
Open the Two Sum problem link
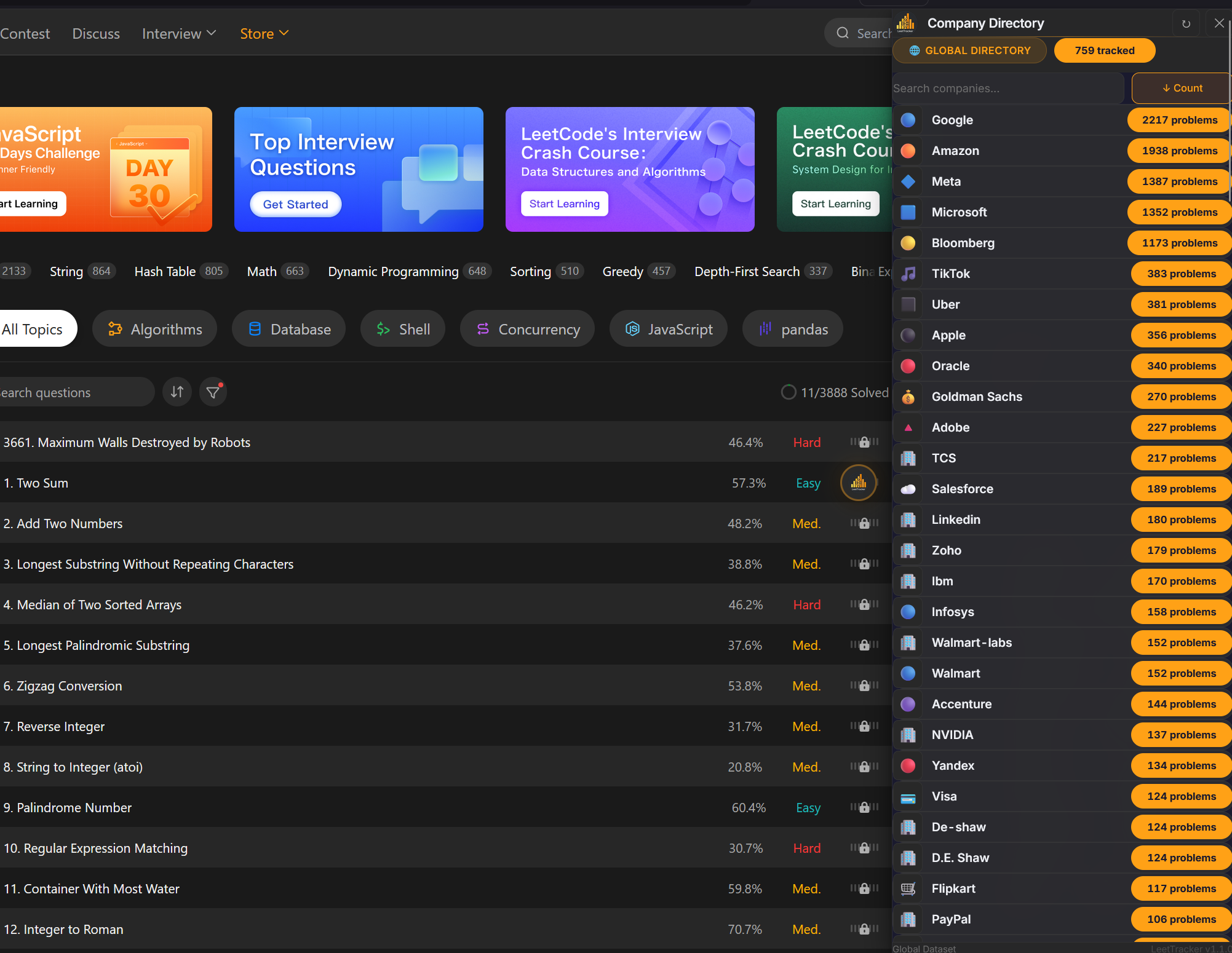[36, 483]
